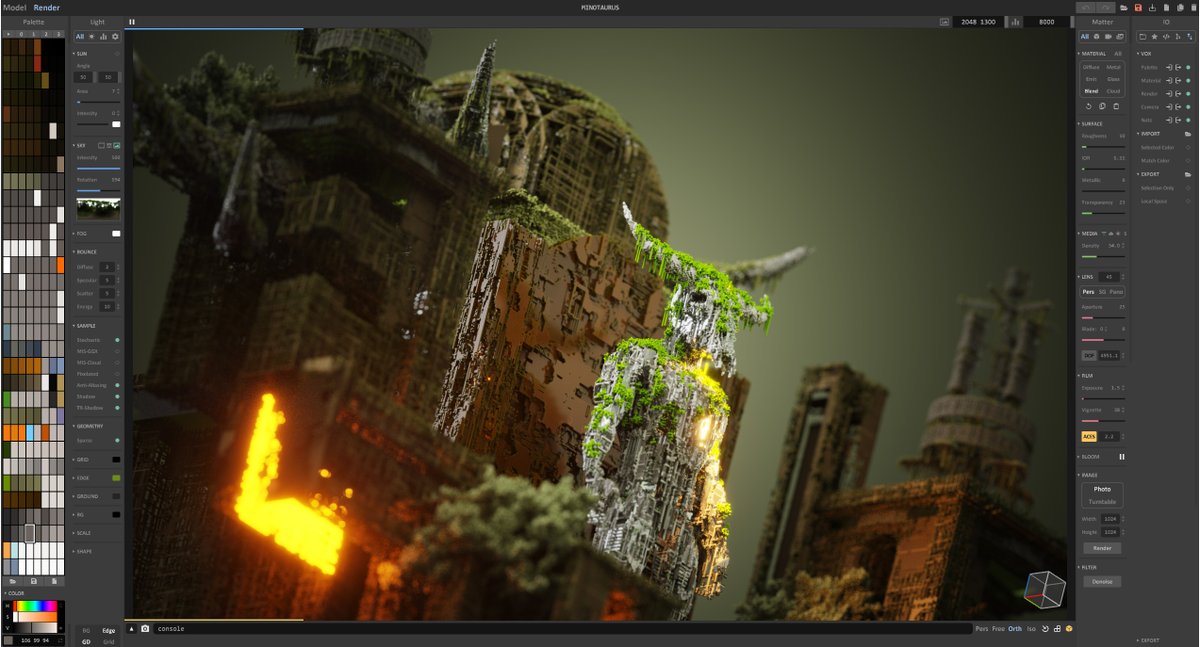Select the Glass material type

pos(1113,79)
